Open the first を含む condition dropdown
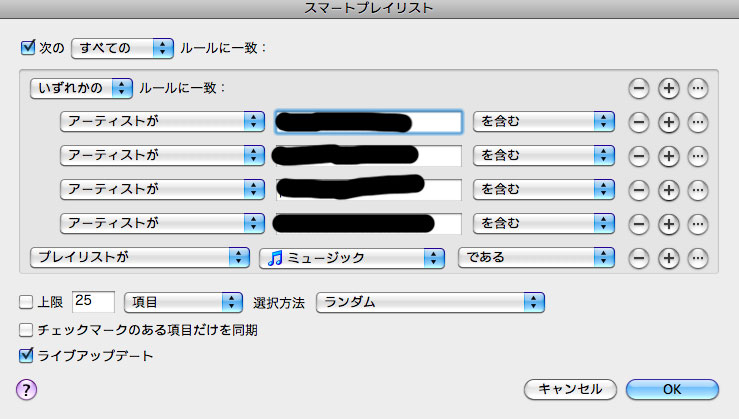 pos(544,122)
